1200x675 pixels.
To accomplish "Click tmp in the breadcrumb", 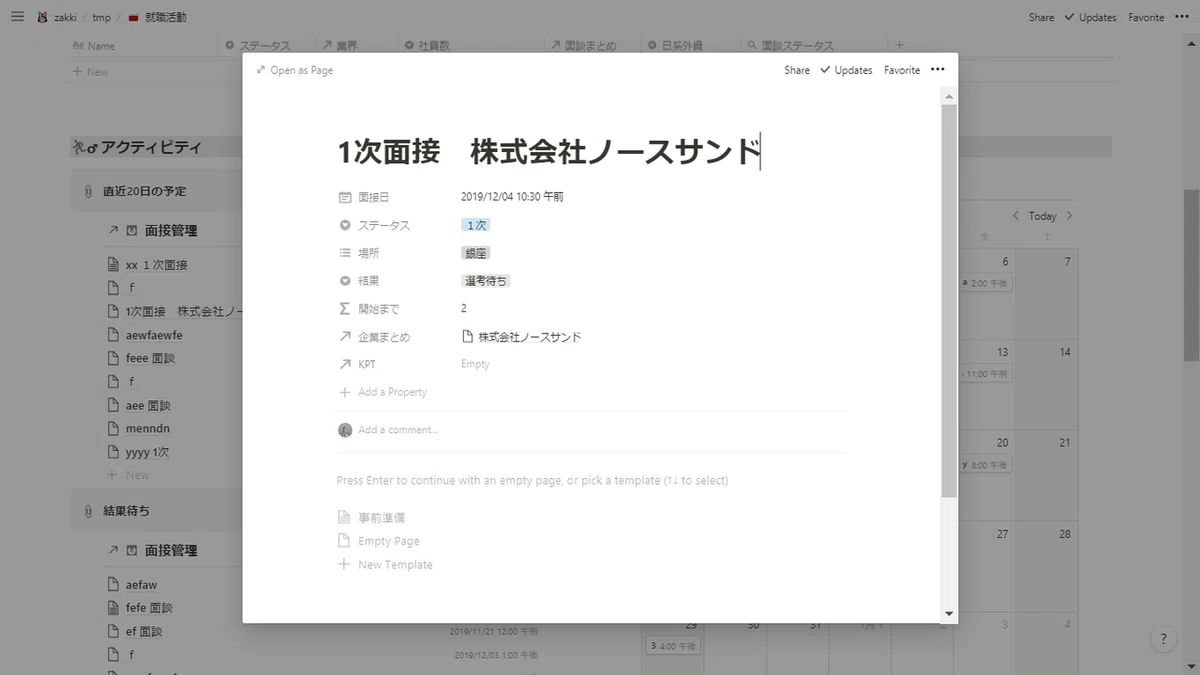I will click(x=101, y=17).
